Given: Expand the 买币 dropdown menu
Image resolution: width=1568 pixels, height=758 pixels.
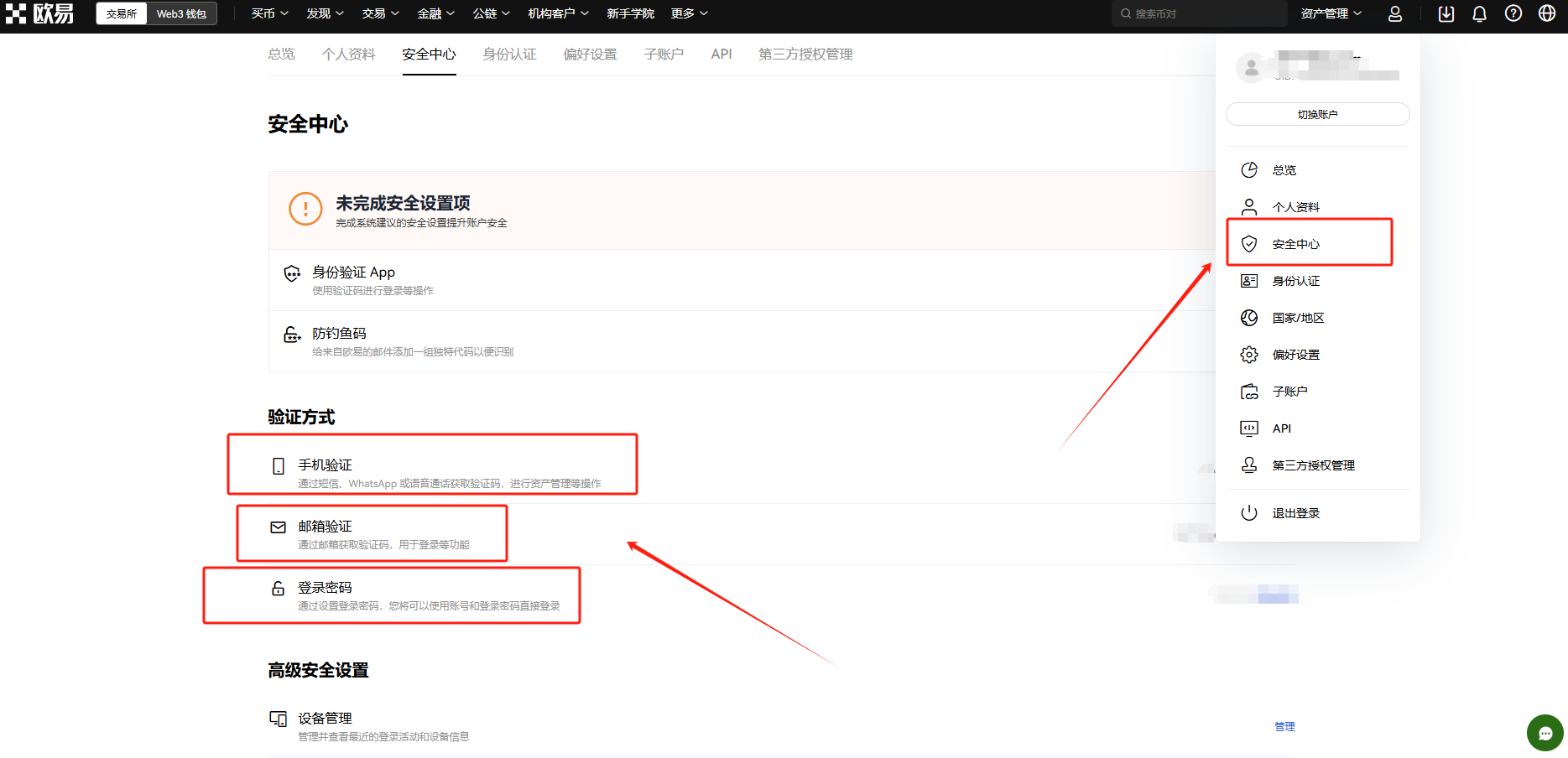Looking at the screenshot, I should click(x=270, y=13).
